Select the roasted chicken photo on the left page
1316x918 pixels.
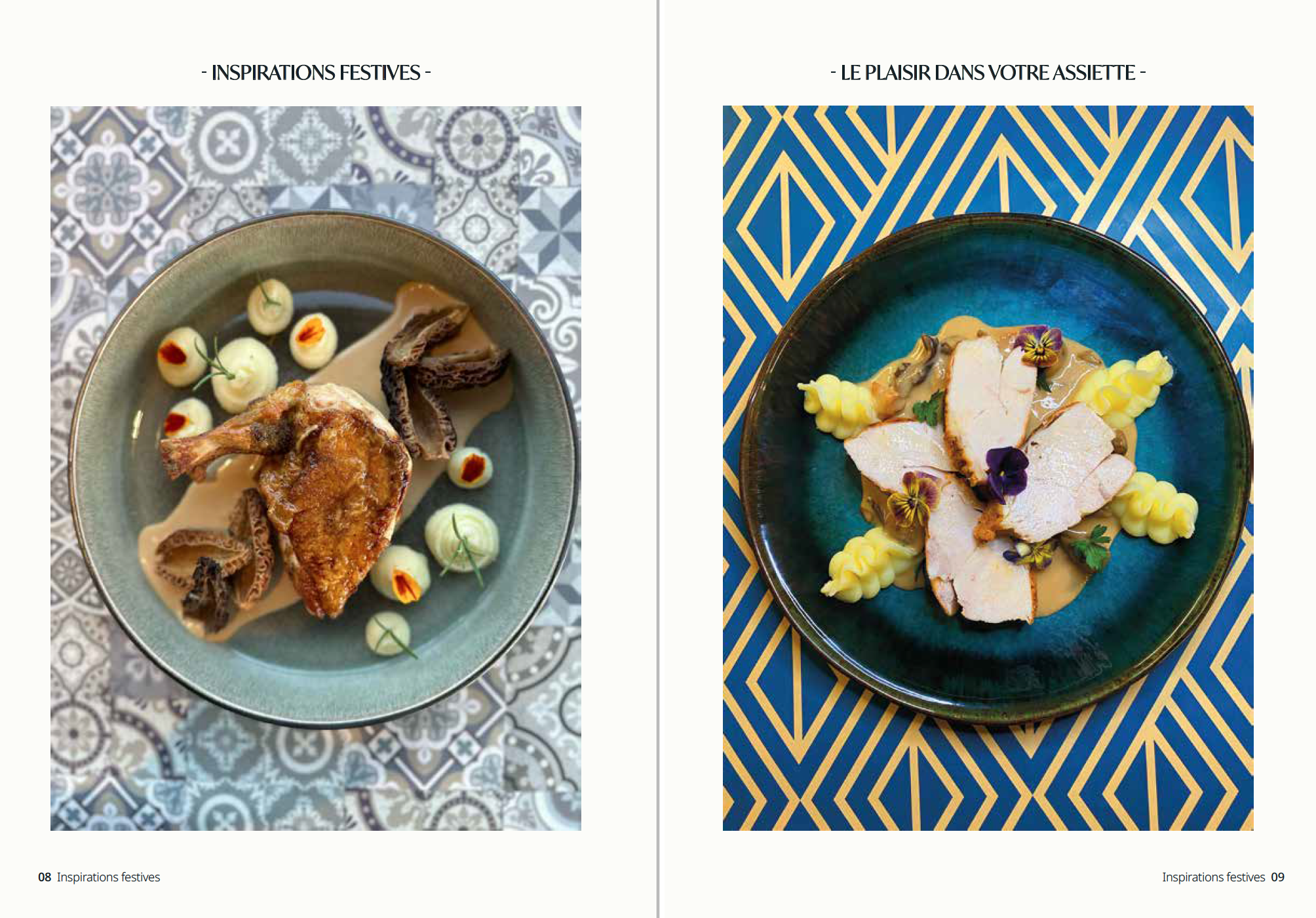point(316,468)
